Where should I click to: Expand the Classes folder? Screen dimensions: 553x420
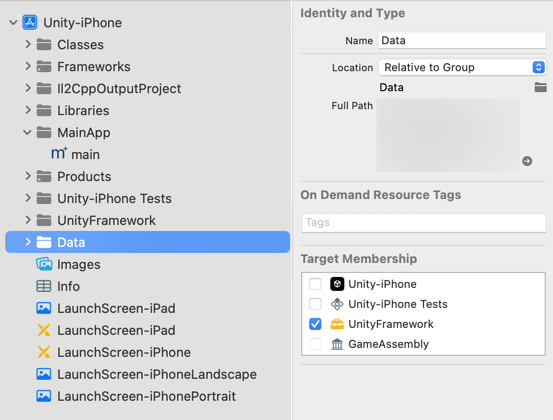coord(28,44)
